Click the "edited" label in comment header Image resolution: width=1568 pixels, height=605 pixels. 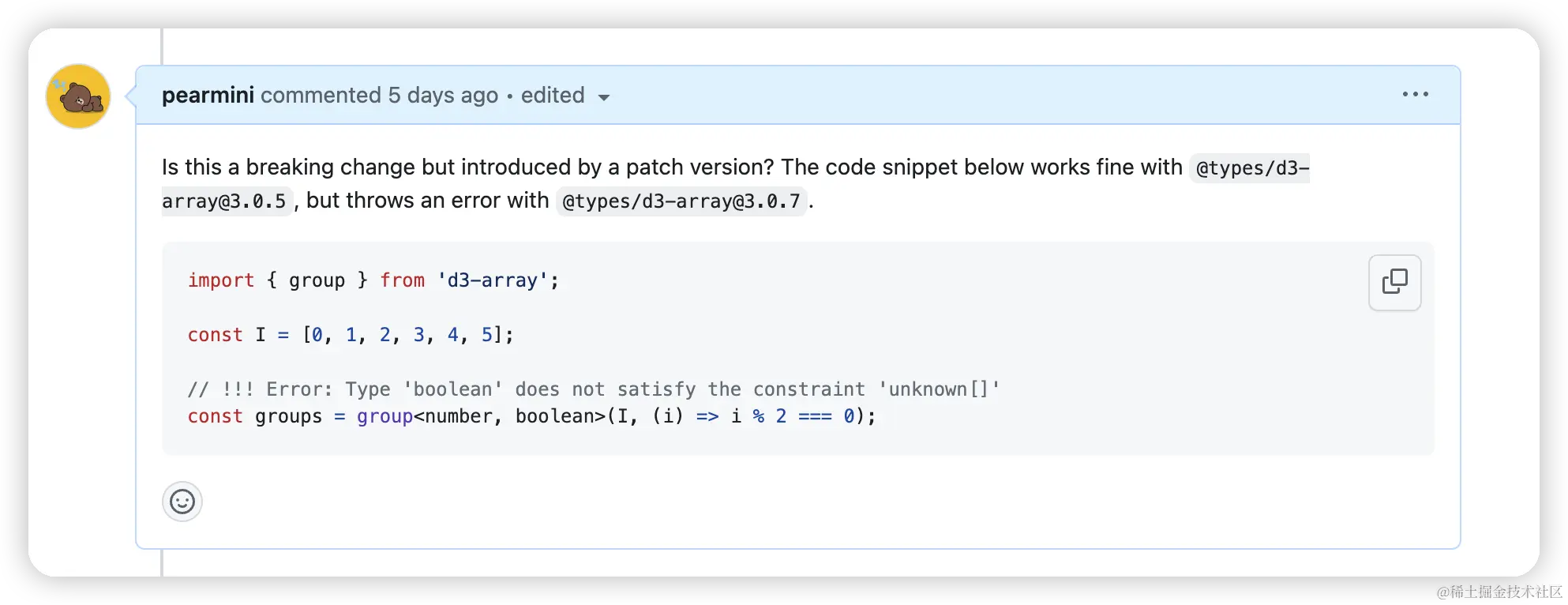pyautogui.click(x=553, y=96)
